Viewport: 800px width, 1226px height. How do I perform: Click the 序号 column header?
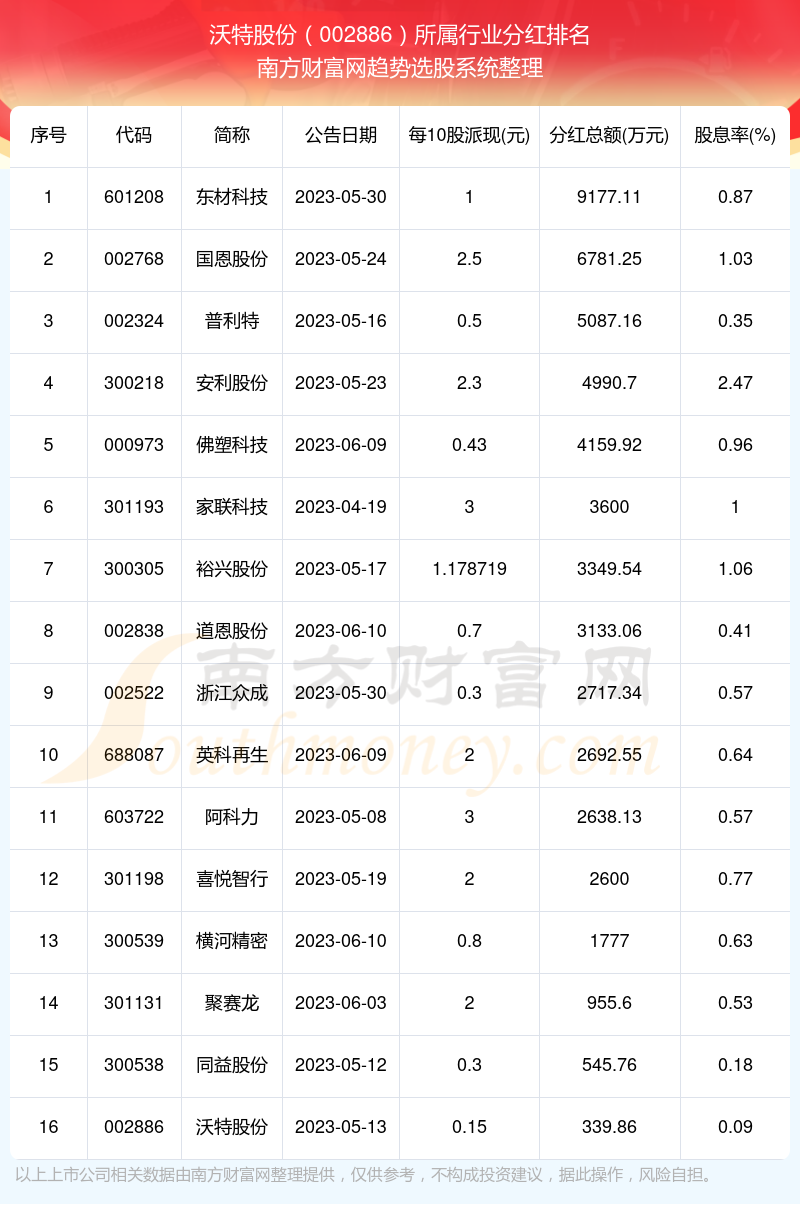tap(48, 135)
